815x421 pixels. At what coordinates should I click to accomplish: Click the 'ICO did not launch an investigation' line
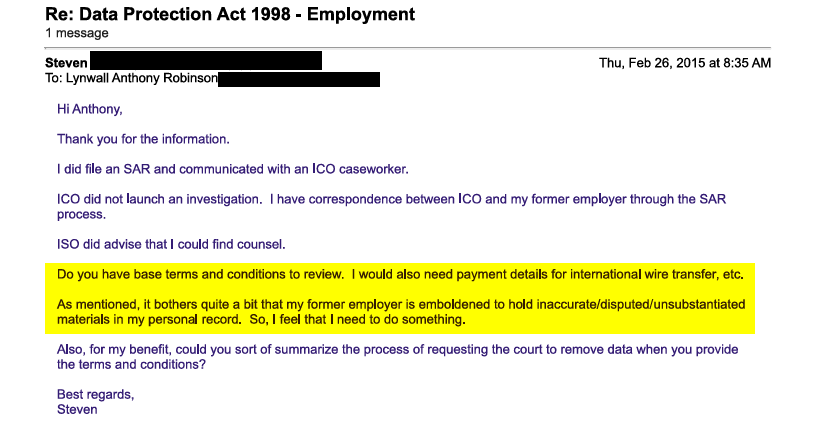click(x=391, y=200)
